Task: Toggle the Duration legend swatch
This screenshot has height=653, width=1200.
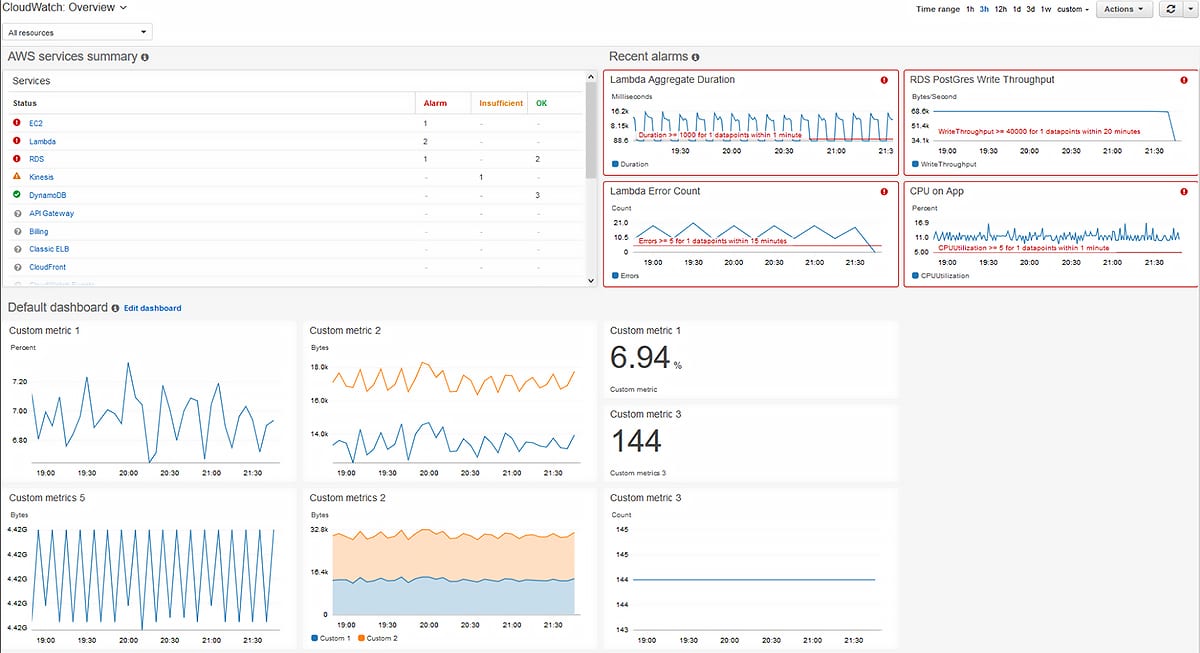Action: click(x=615, y=164)
